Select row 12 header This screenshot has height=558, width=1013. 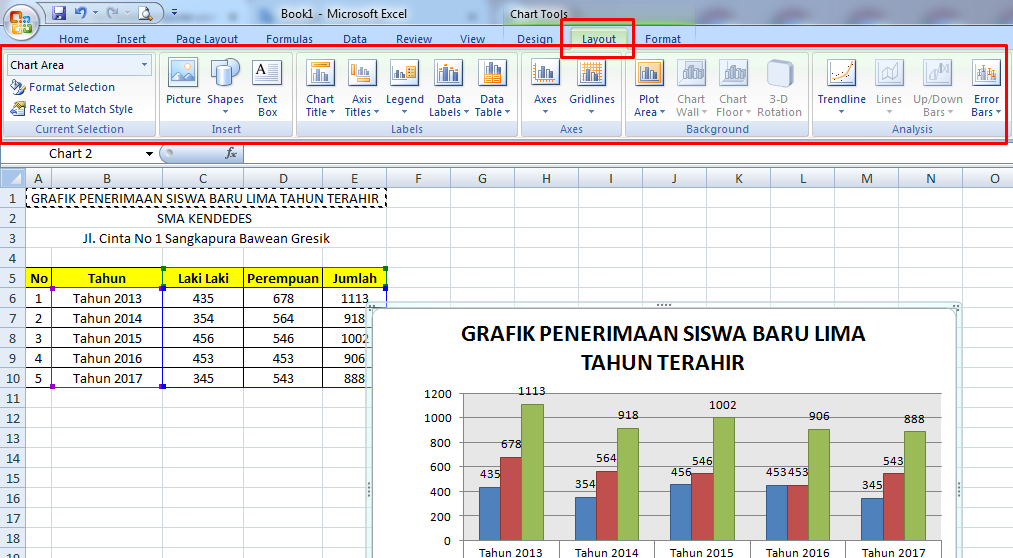pos(13,418)
